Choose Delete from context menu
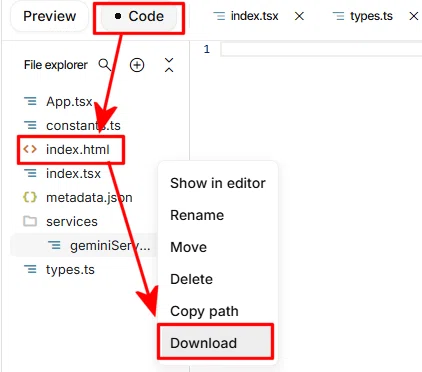This screenshot has height=372, width=422. [191, 279]
